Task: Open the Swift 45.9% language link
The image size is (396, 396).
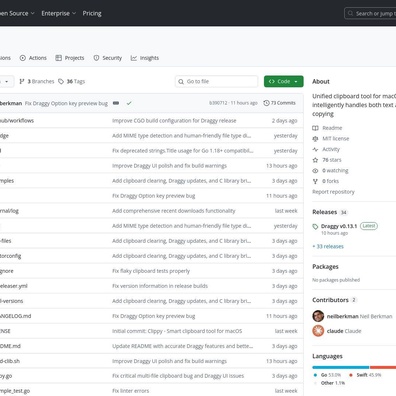Action: tap(365, 375)
